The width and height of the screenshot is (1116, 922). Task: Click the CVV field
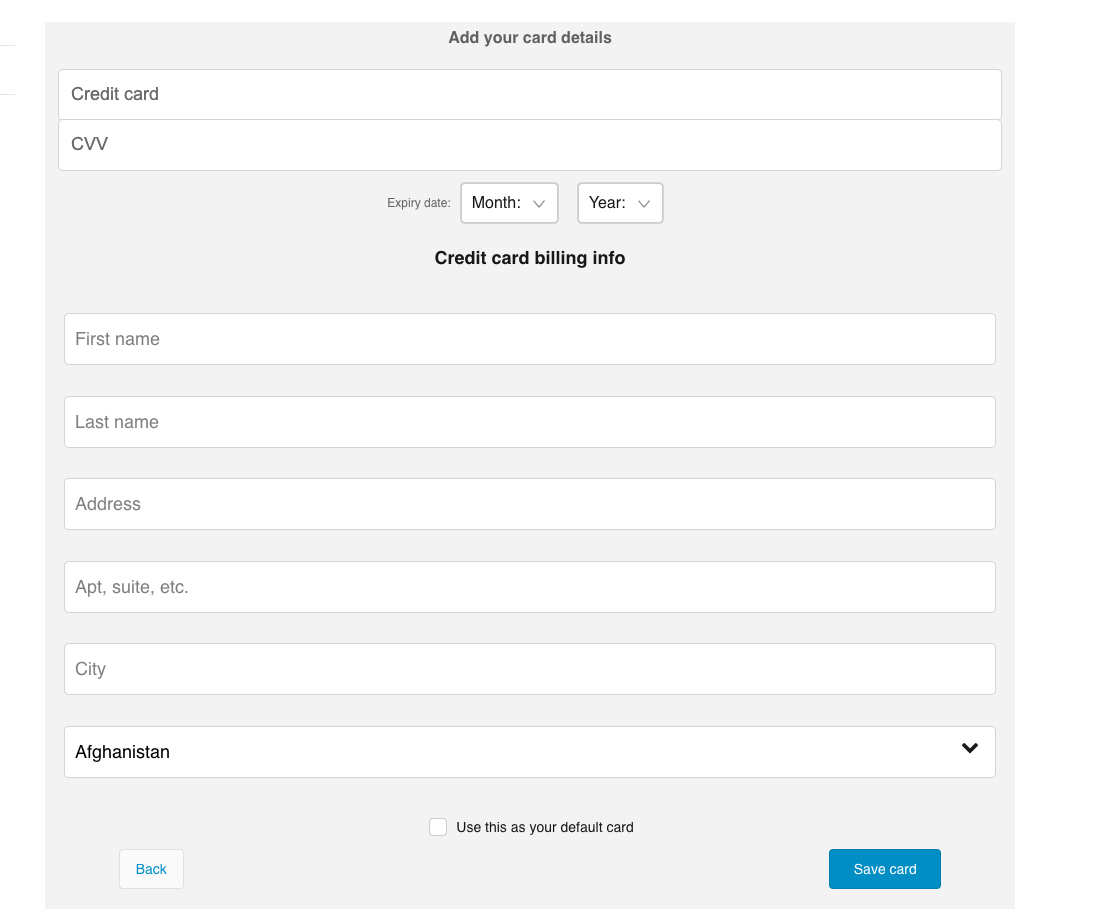[x=530, y=144]
